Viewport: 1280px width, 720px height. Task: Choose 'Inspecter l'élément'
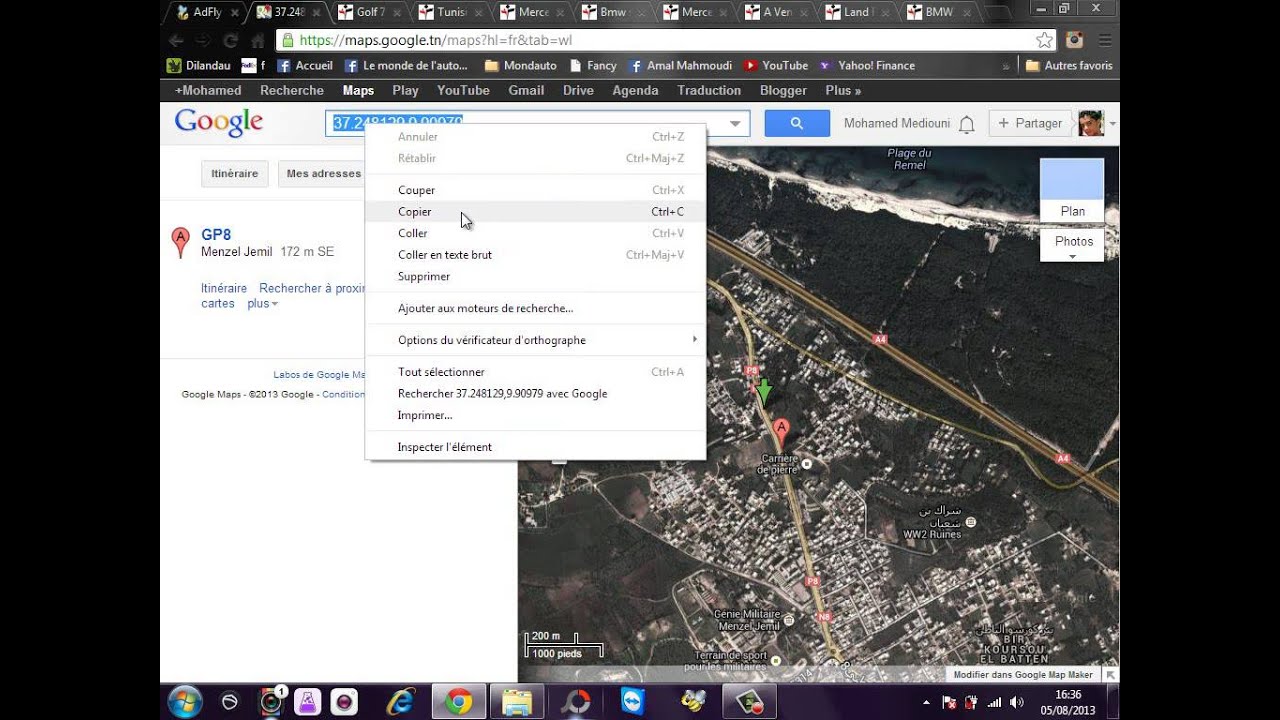point(535,447)
